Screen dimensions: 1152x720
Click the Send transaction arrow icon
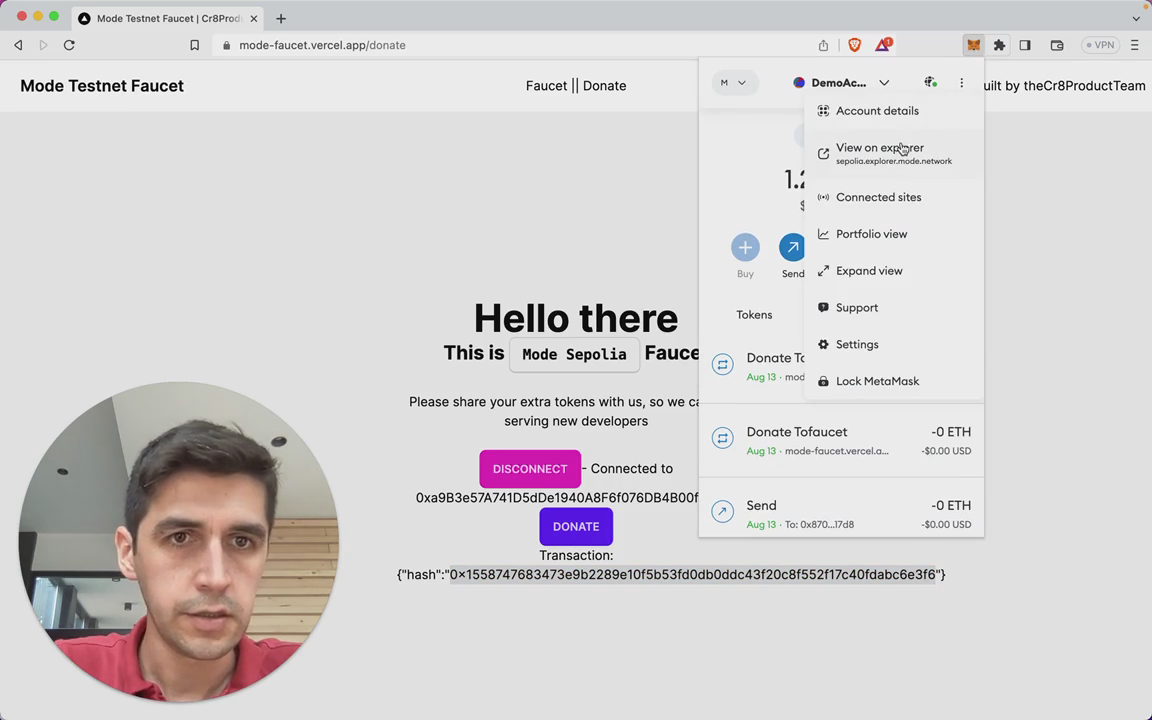(x=722, y=511)
